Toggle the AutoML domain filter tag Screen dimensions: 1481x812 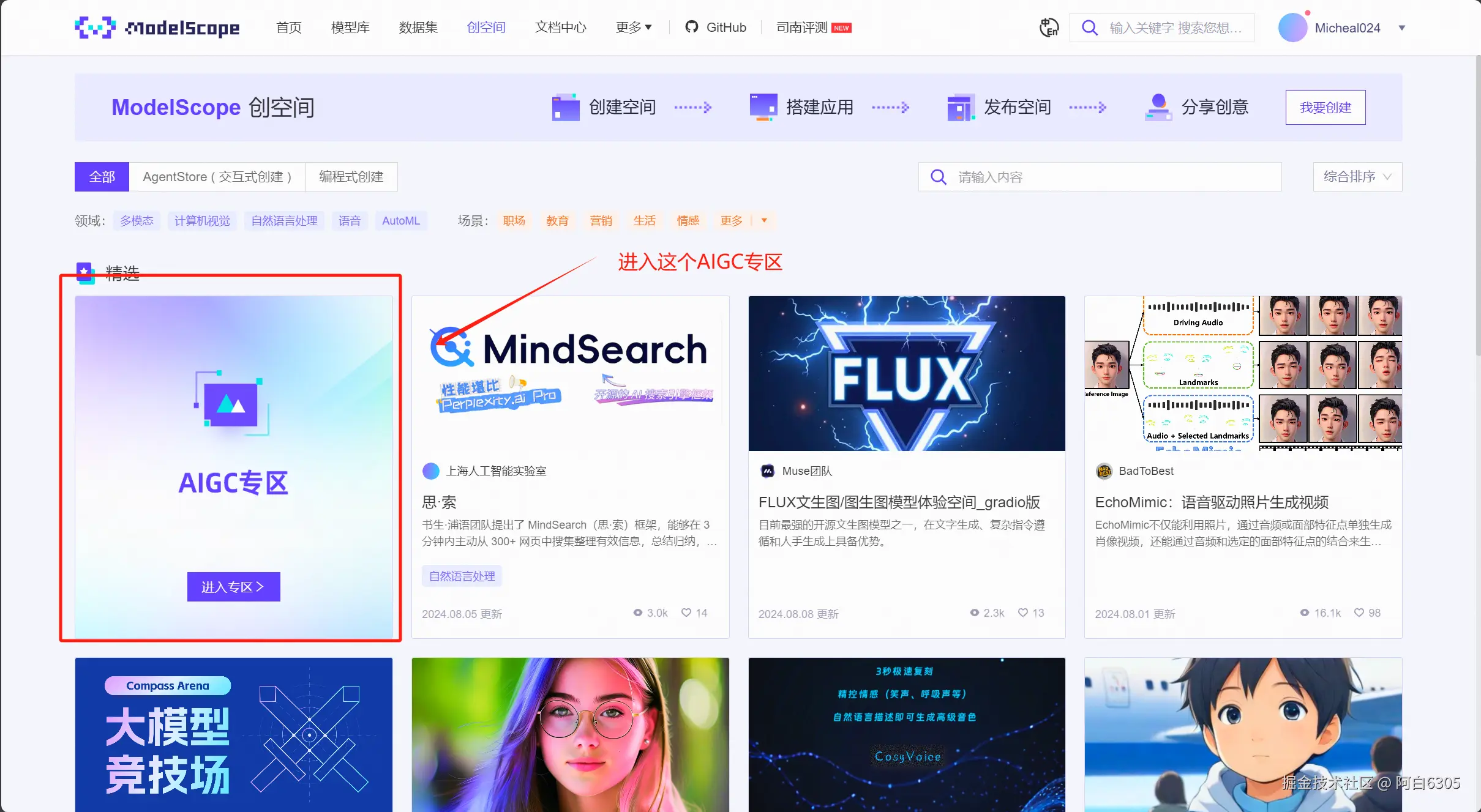click(400, 221)
